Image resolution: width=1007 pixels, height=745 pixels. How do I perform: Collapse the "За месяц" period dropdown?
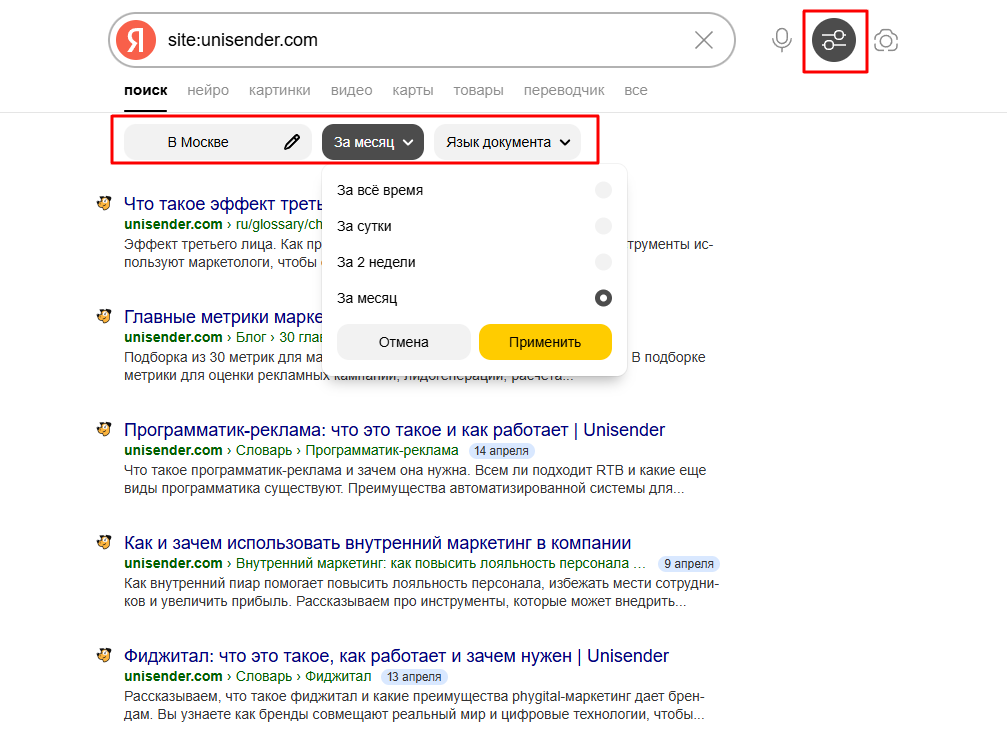[372, 142]
